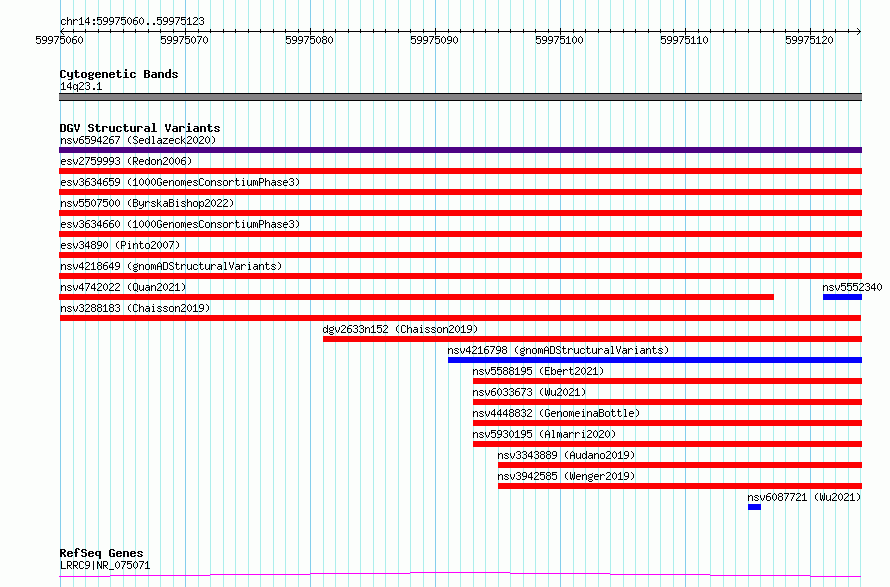The image size is (890, 587).
Task: Open variant nsv5588195 (Ebert2021)
Action: coord(538,371)
